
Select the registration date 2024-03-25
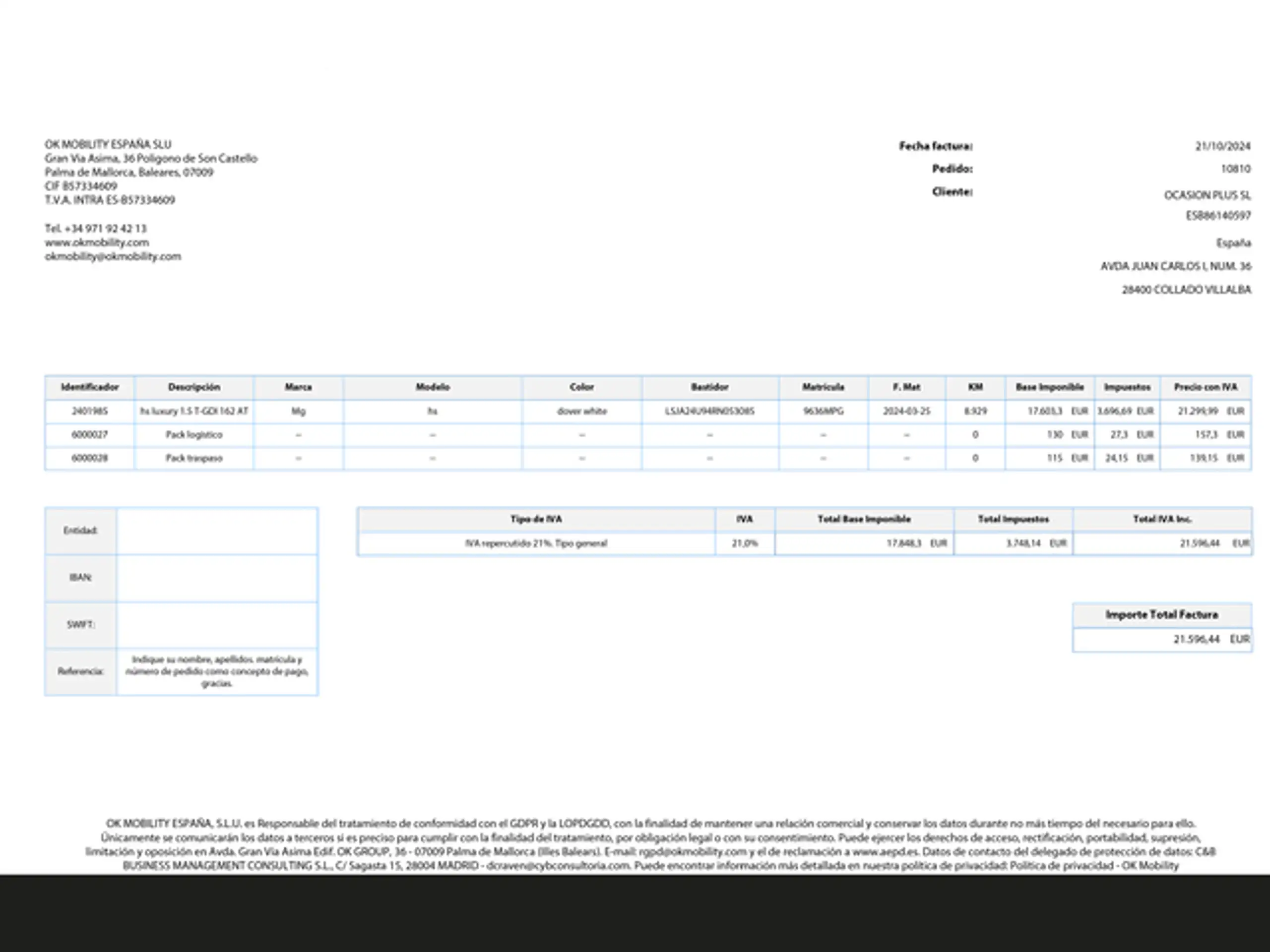point(906,412)
